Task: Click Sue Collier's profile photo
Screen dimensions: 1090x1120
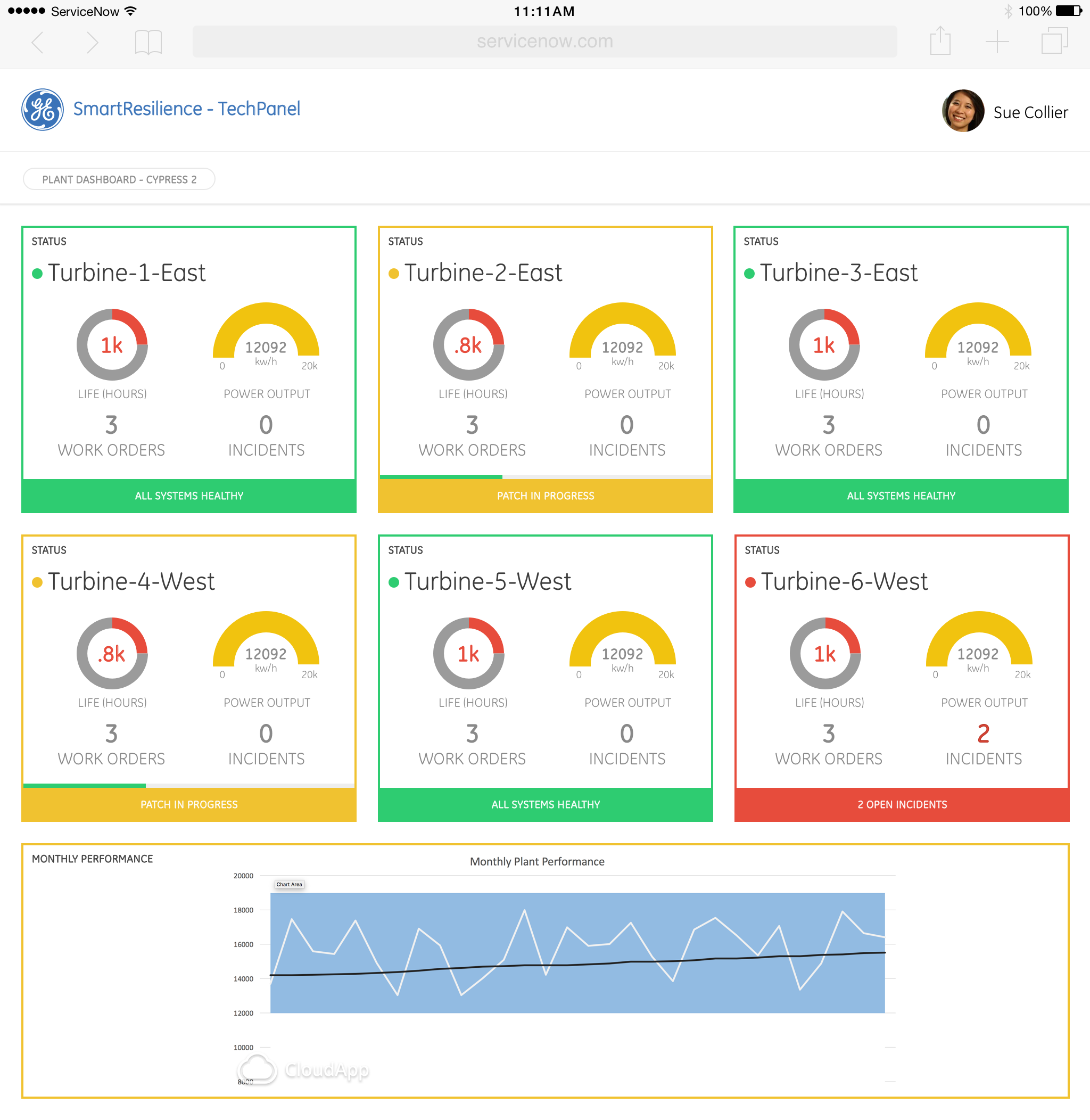Action: (x=962, y=111)
